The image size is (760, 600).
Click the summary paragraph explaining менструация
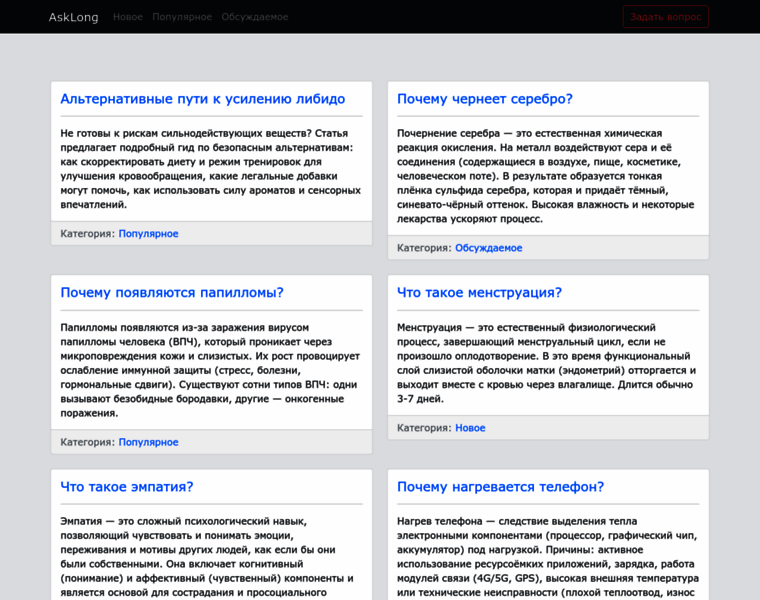[547, 363]
